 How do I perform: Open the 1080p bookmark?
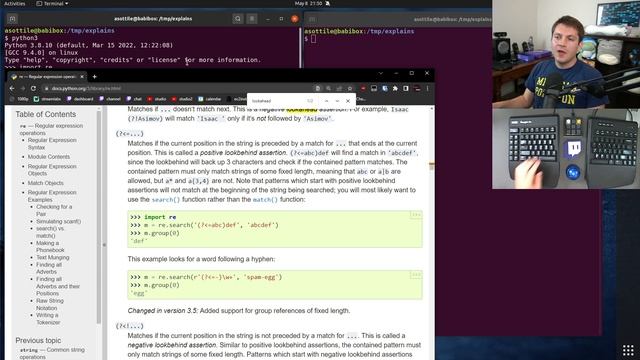(19, 99)
